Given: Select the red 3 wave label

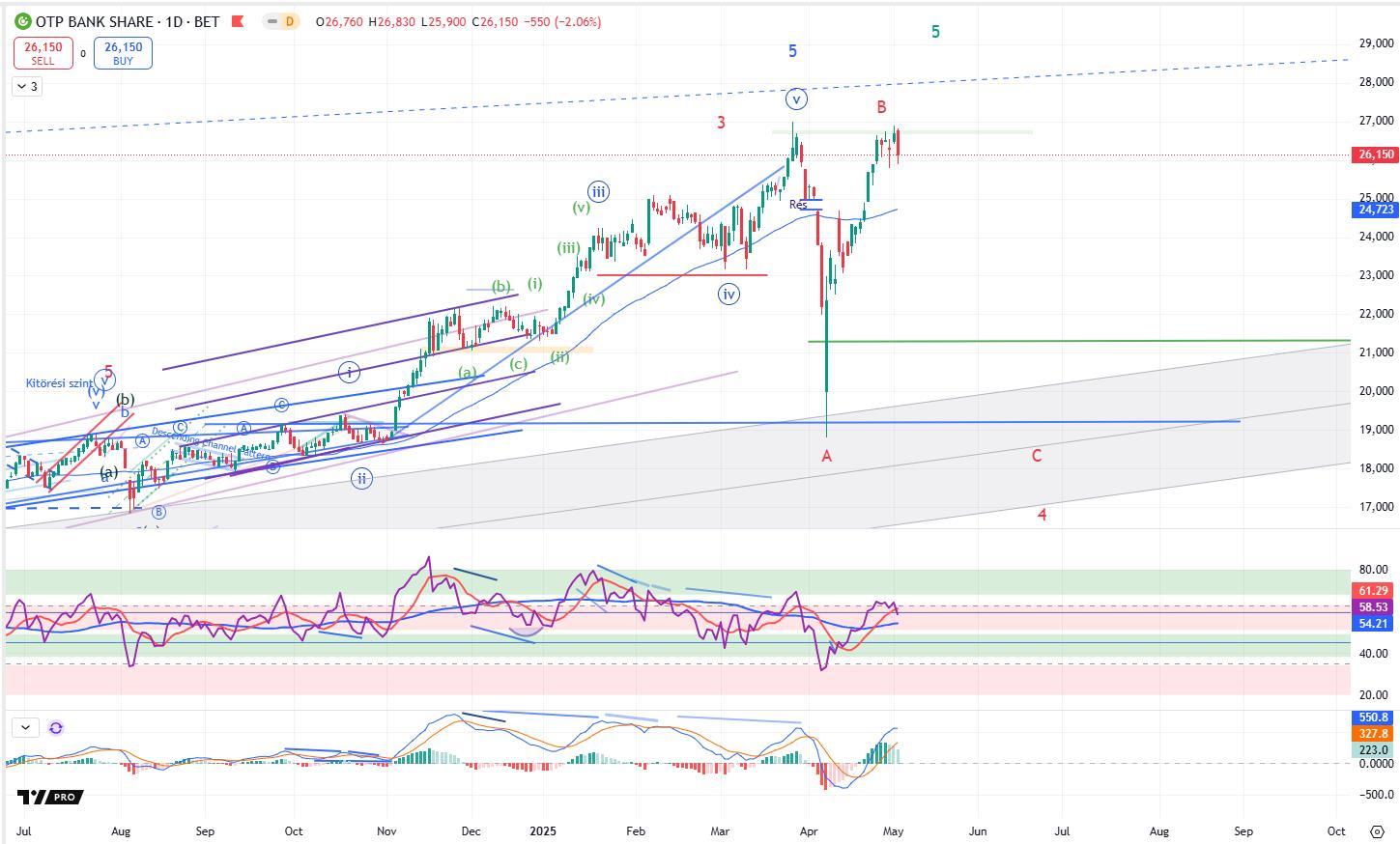Looking at the screenshot, I should (722, 123).
